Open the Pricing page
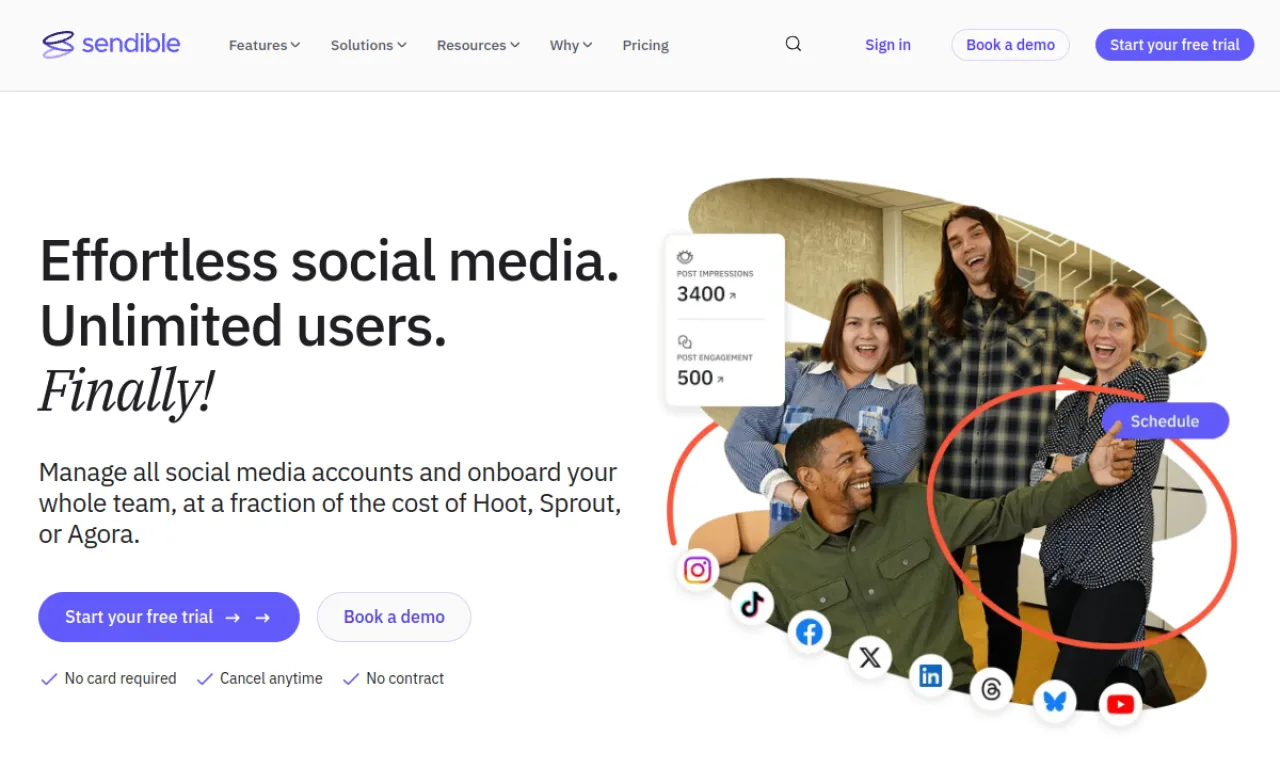This screenshot has width=1280, height=768. point(645,45)
